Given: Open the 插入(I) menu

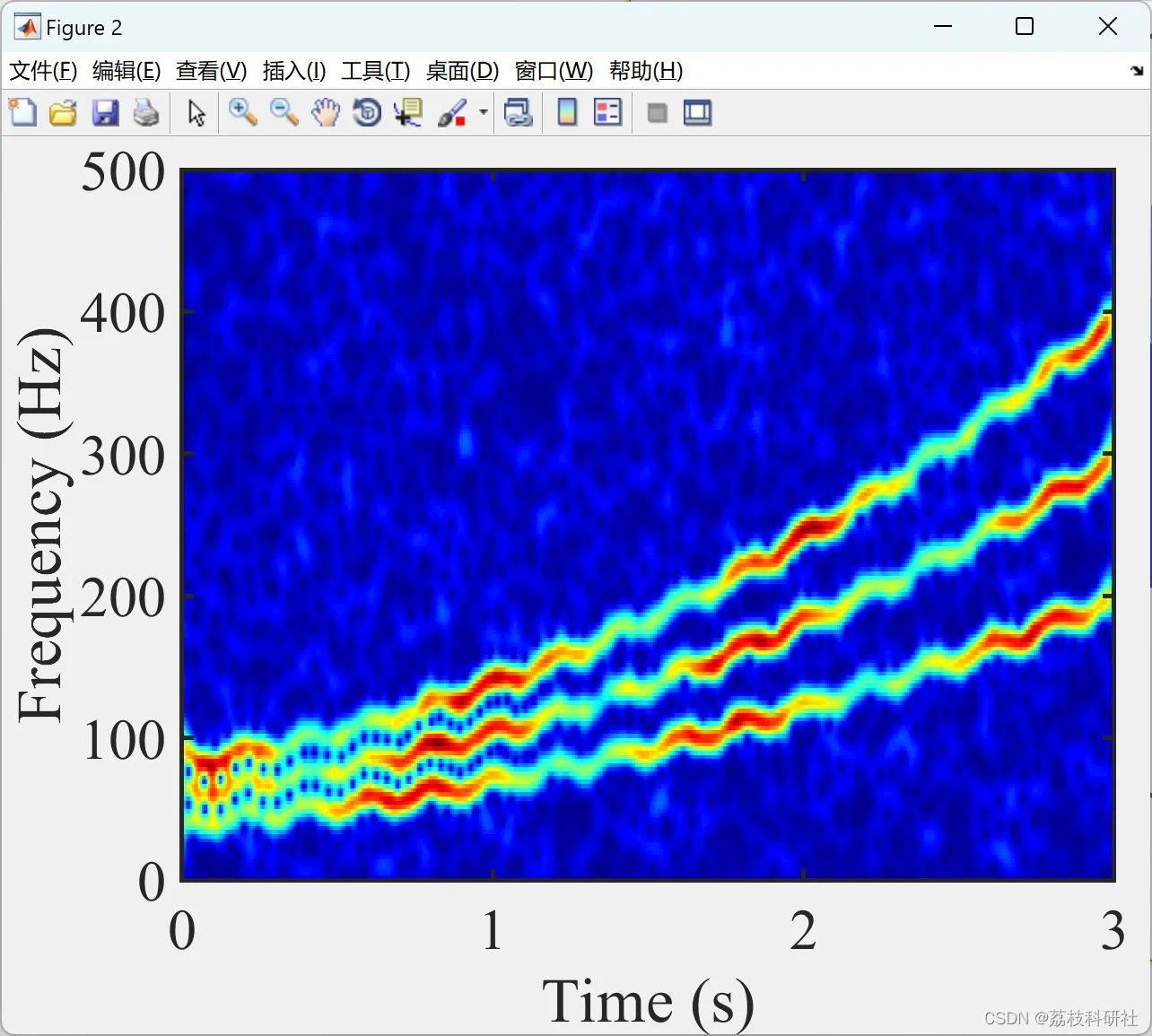Looking at the screenshot, I should 294,71.
